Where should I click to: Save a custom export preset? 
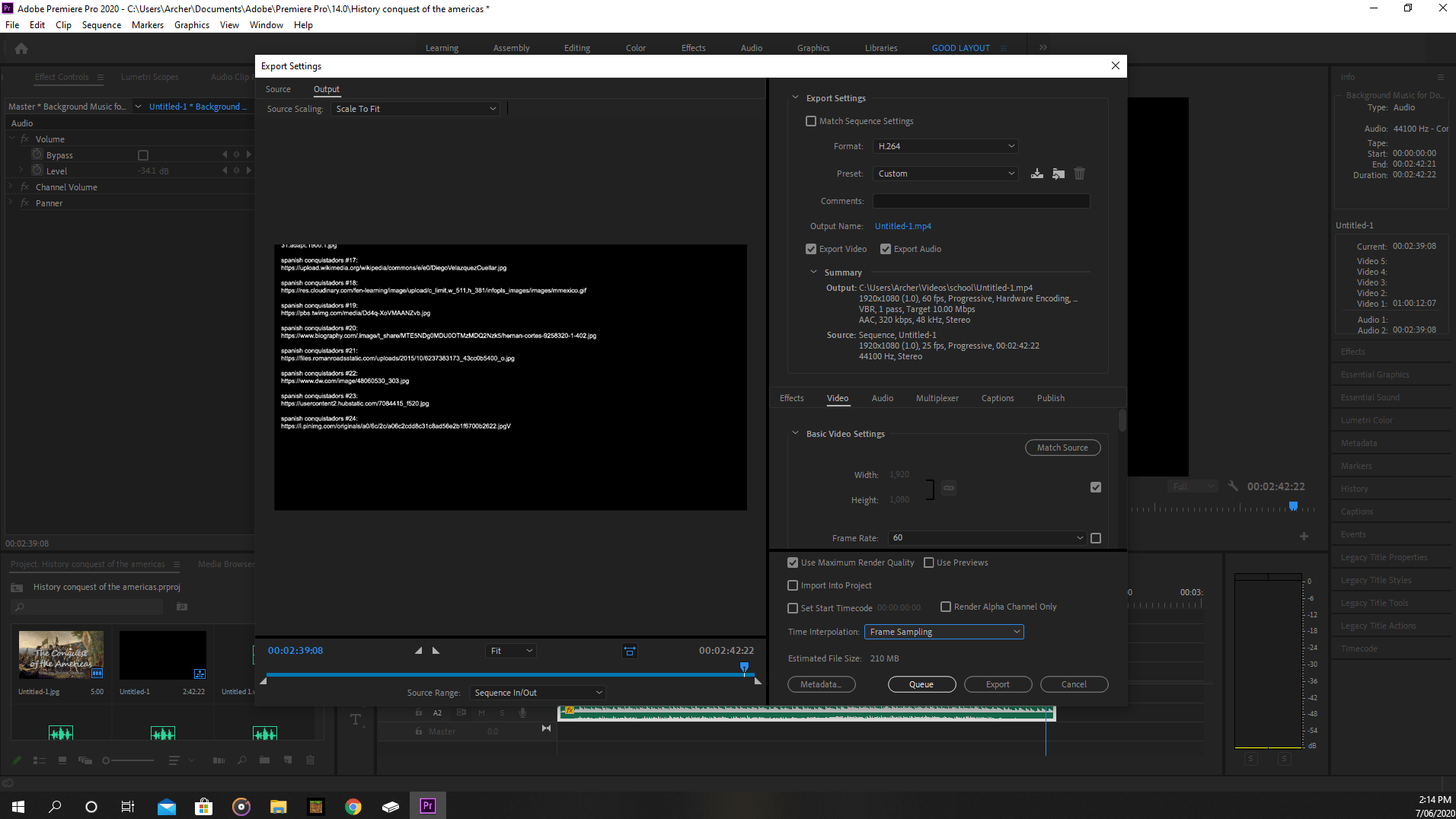coord(1037,173)
